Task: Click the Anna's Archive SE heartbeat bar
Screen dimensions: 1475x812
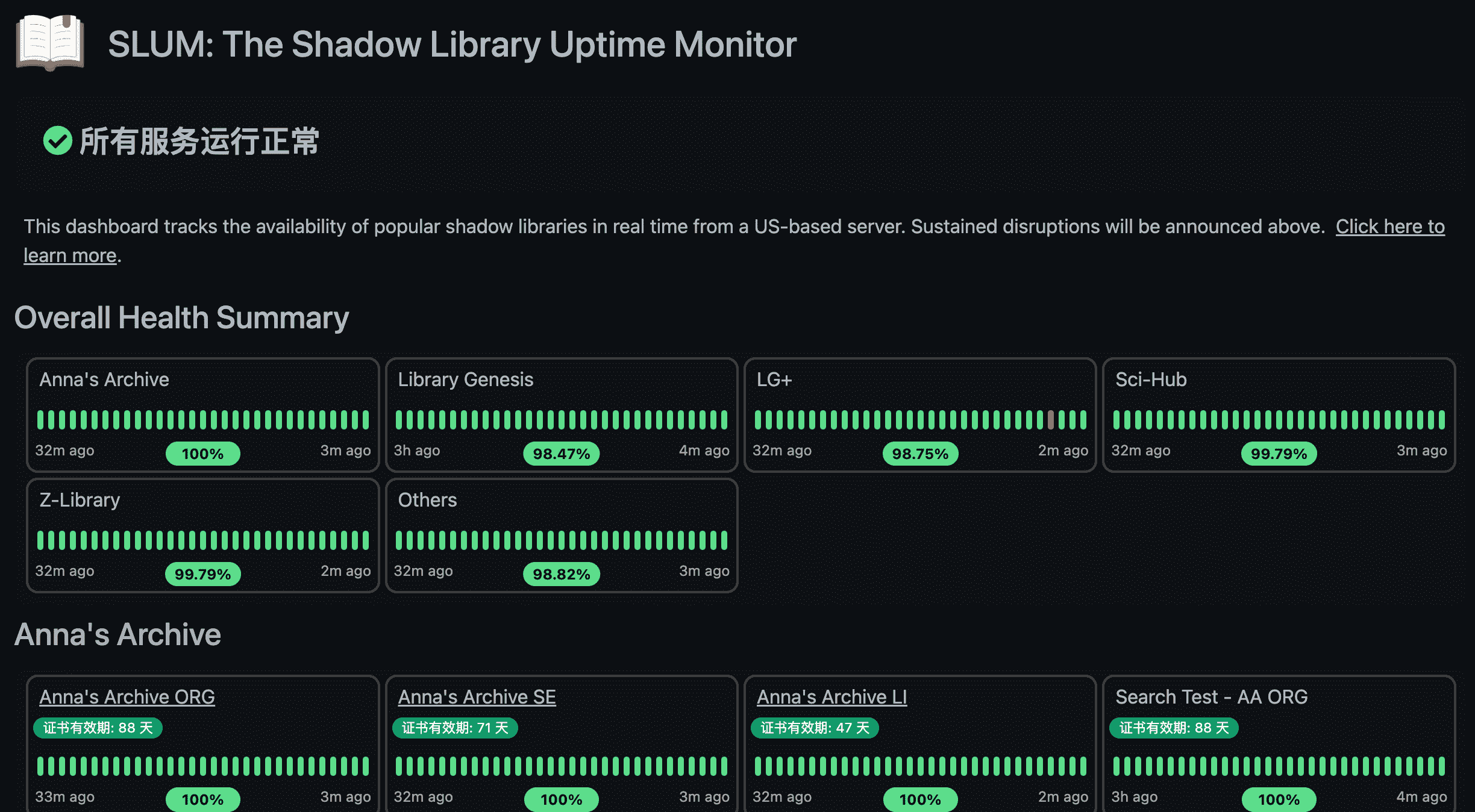Action: 561,766
